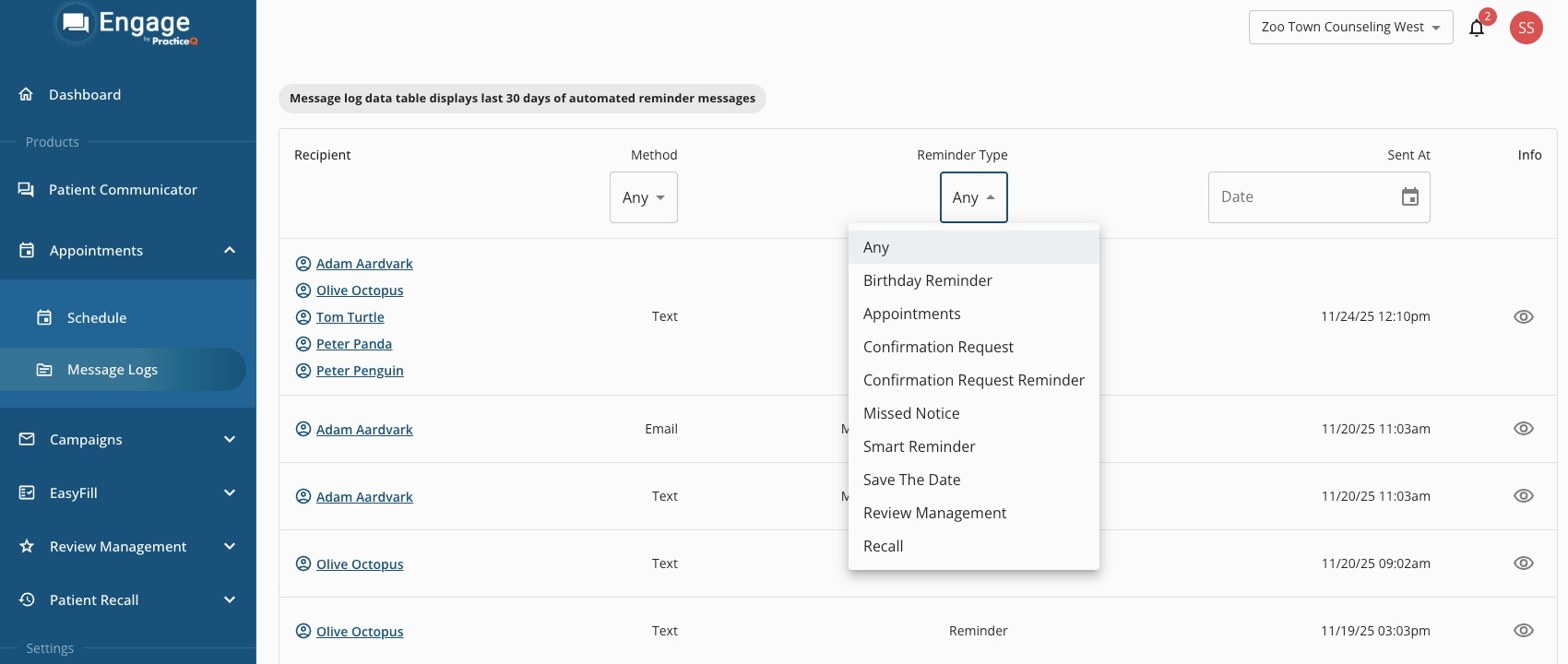The width and height of the screenshot is (1568, 664).
Task: Click the Patient Recall history icon
Action: pos(27,599)
